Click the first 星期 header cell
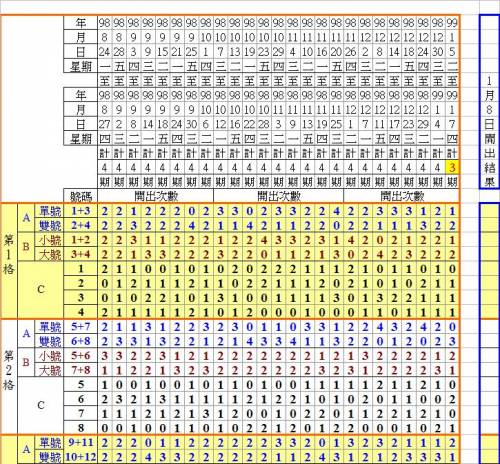 (81, 66)
